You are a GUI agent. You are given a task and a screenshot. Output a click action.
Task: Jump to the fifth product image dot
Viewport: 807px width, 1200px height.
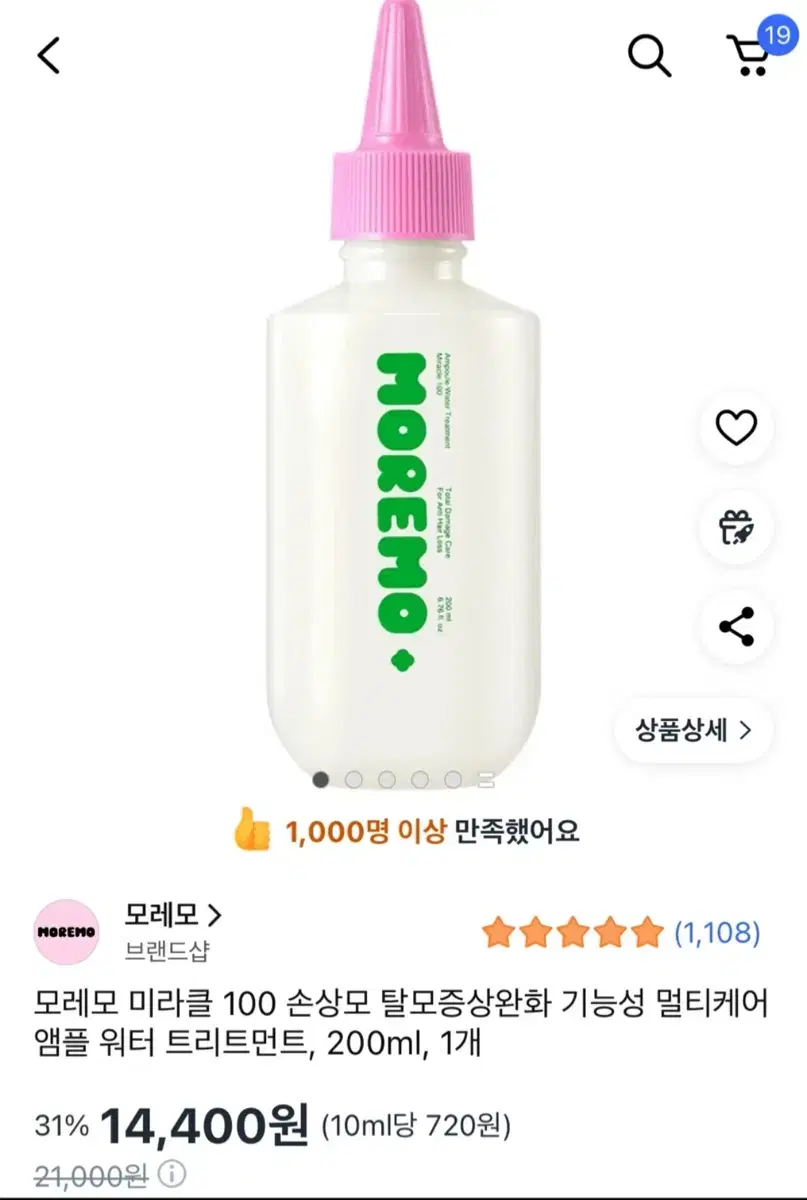click(x=453, y=779)
